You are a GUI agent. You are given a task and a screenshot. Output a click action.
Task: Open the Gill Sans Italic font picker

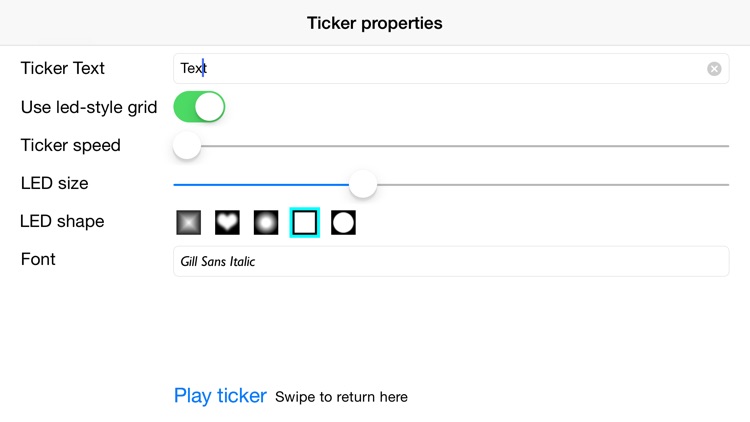pos(451,261)
